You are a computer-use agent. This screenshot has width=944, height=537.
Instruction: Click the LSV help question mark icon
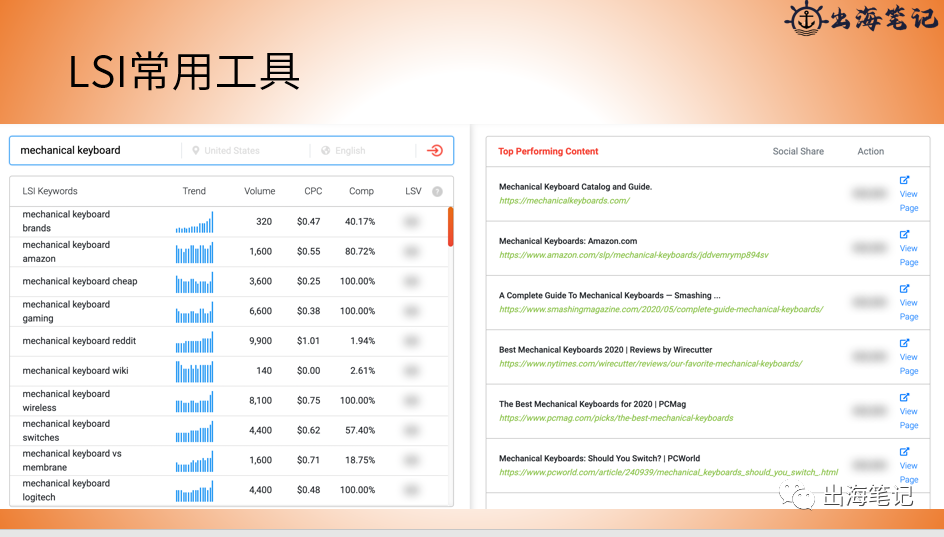[x=438, y=191]
